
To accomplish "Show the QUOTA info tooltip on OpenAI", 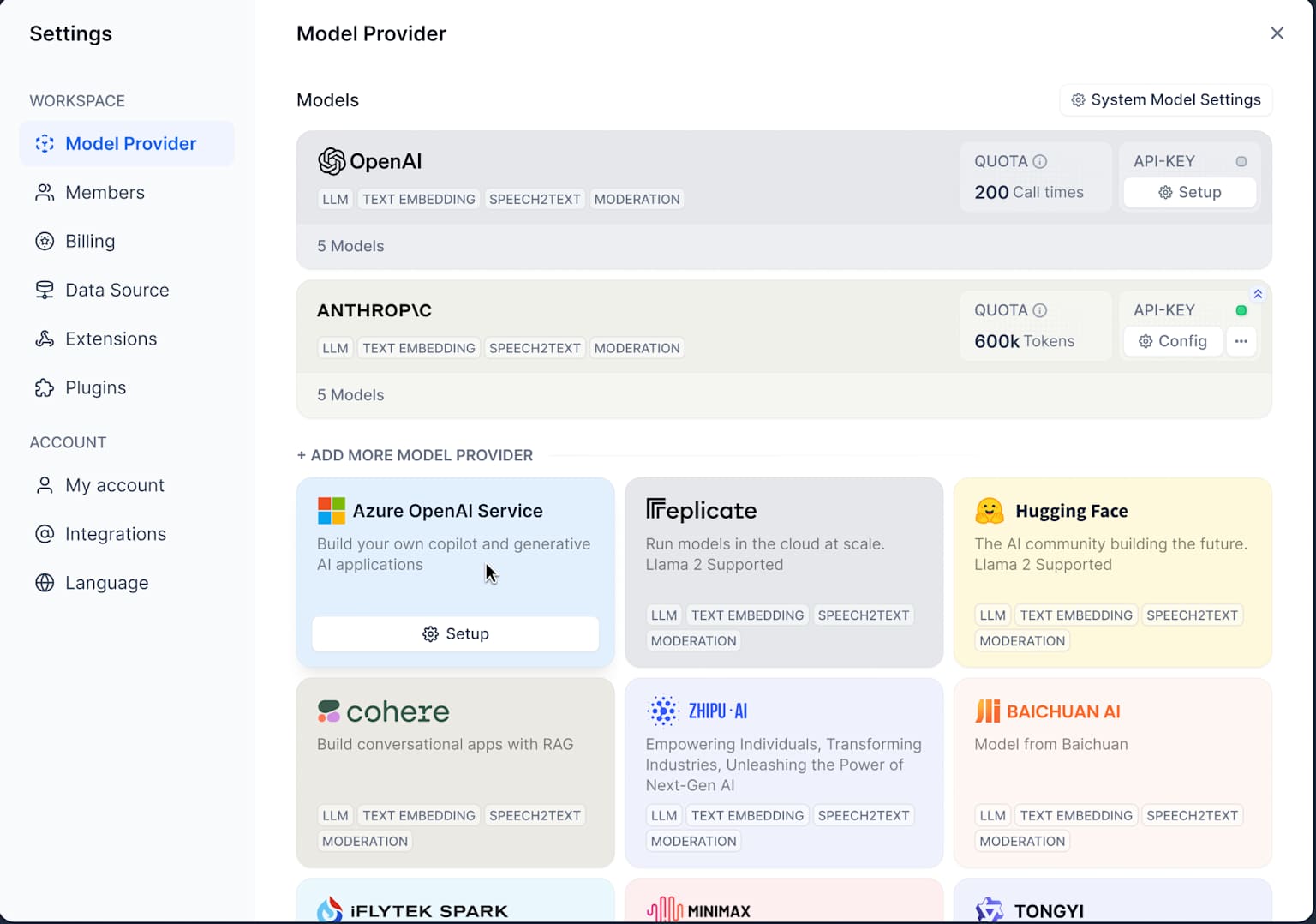I will pyautogui.click(x=1040, y=160).
